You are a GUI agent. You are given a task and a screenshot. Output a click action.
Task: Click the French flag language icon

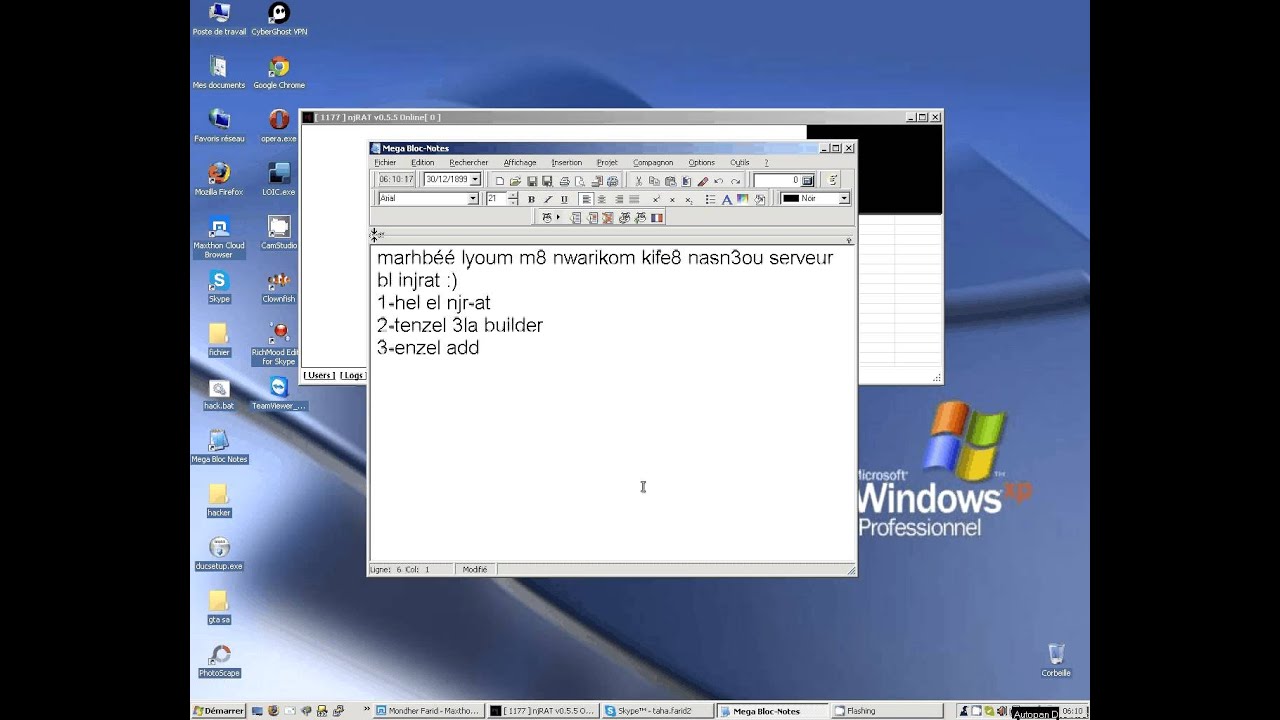pyautogui.click(x=656, y=218)
